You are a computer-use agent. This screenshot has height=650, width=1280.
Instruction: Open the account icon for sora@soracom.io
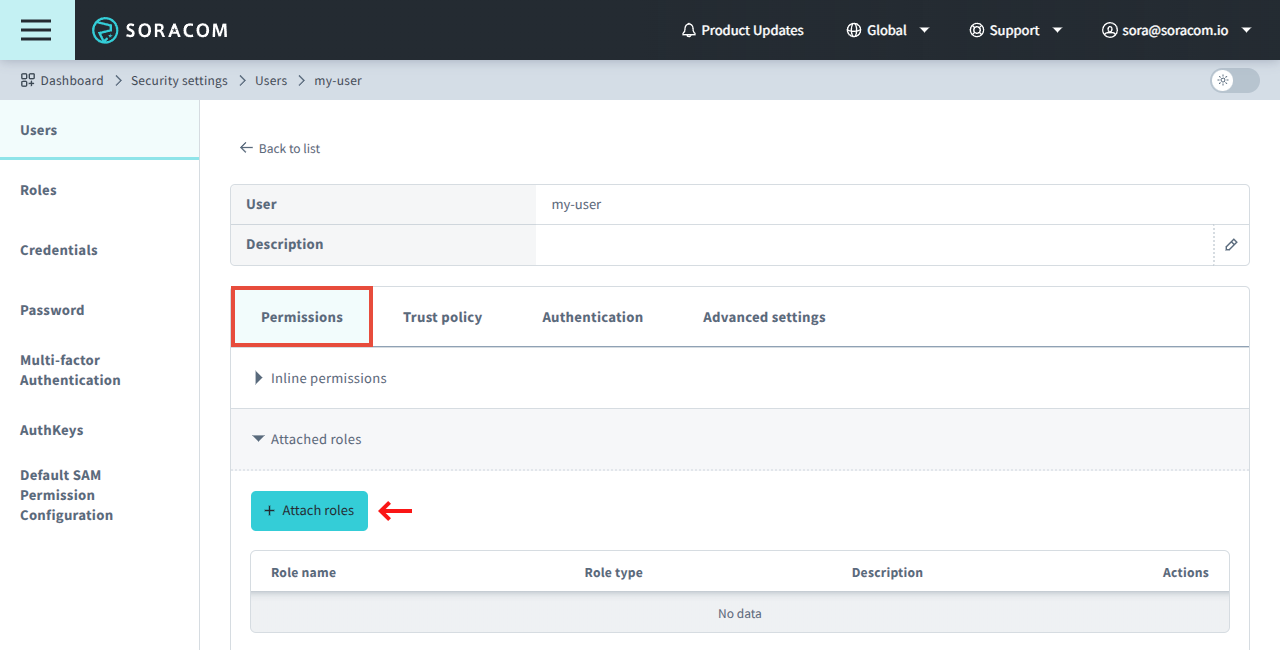point(1109,30)
